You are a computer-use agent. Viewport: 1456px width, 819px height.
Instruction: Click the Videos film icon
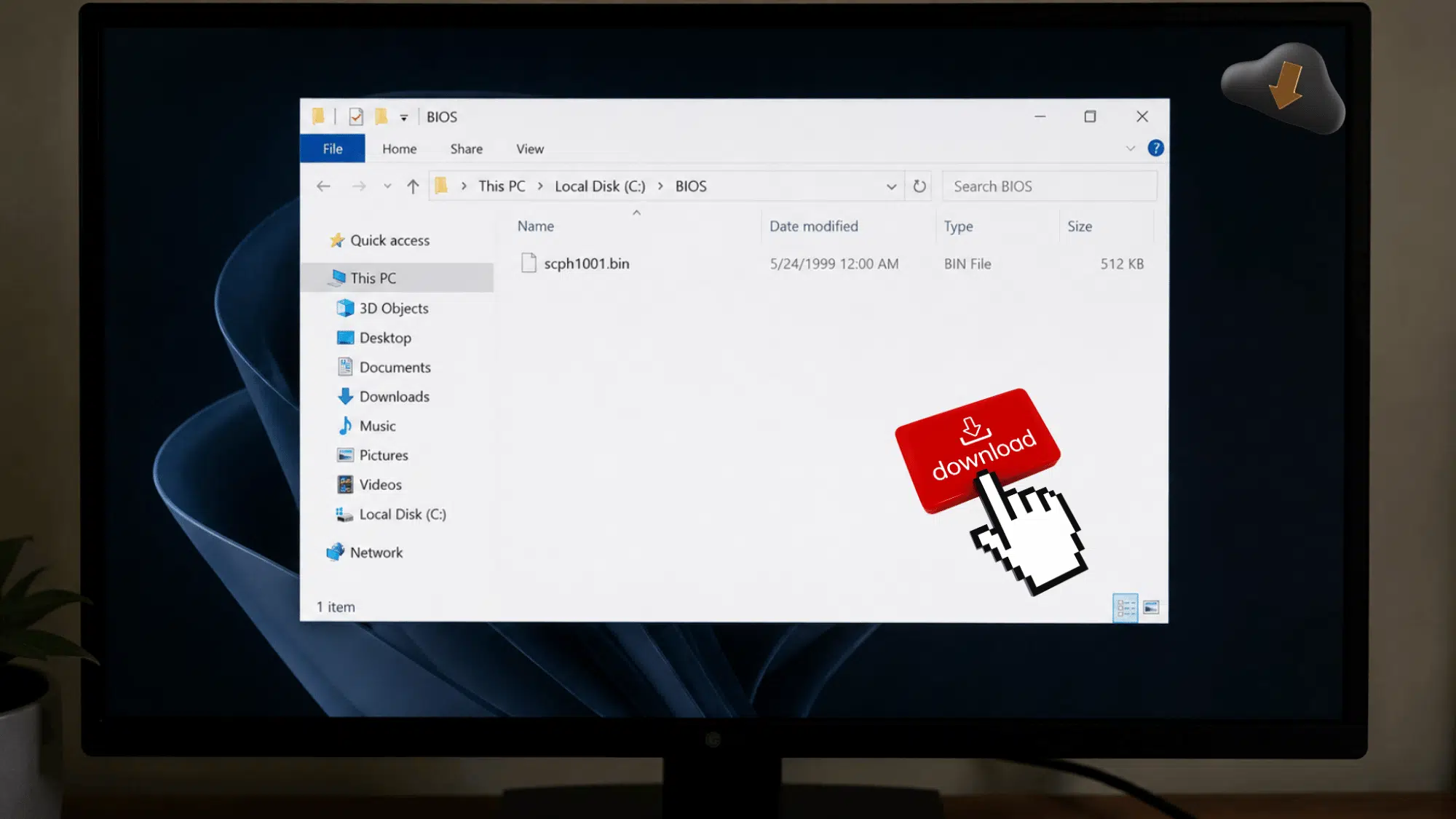[345, 484]
